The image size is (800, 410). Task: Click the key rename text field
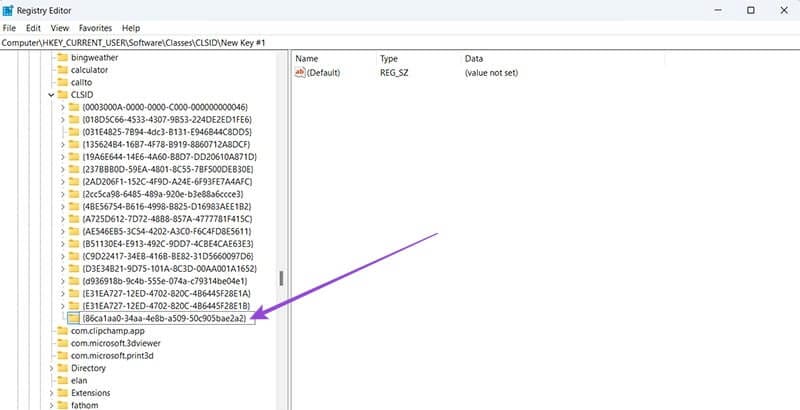(168, 318)
